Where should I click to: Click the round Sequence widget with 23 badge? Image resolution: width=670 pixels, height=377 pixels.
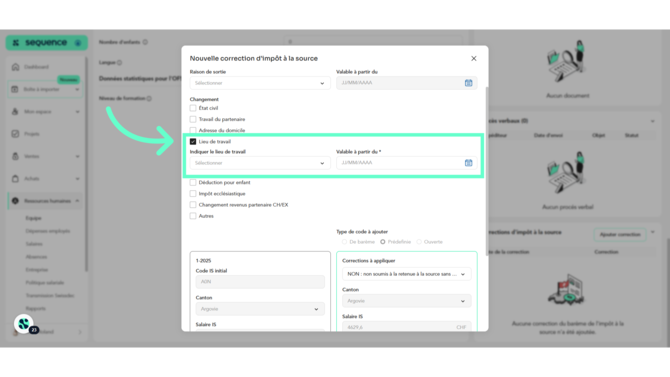click(x=24, y=324)
